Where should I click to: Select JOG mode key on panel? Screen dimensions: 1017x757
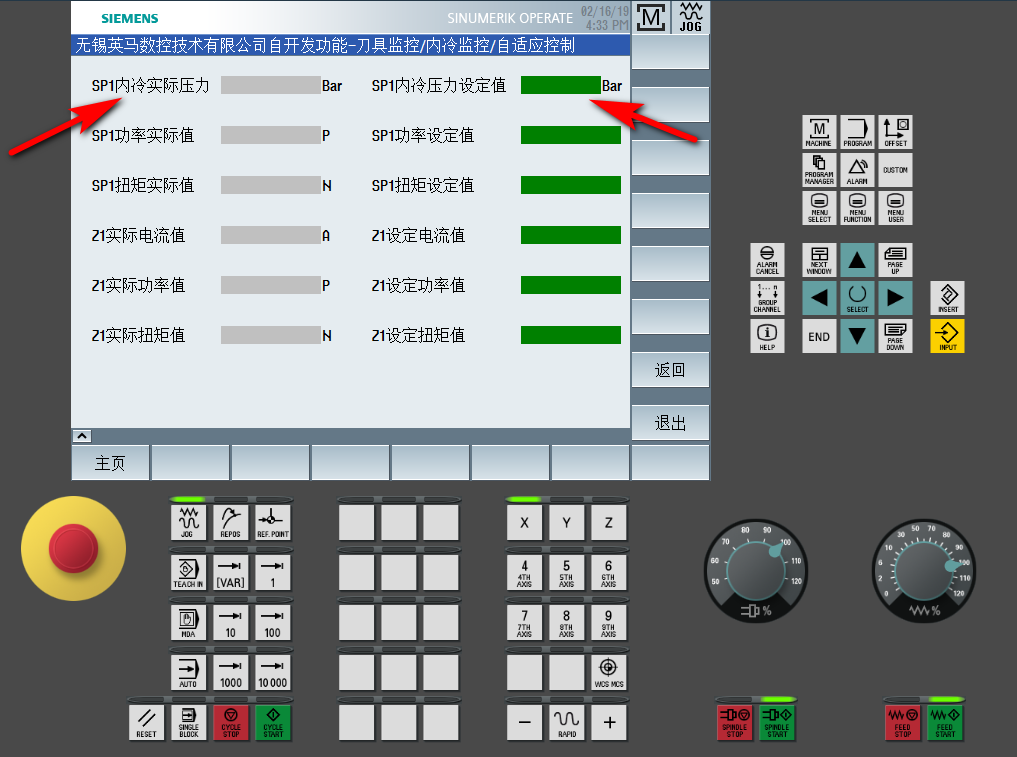(187, 523)
